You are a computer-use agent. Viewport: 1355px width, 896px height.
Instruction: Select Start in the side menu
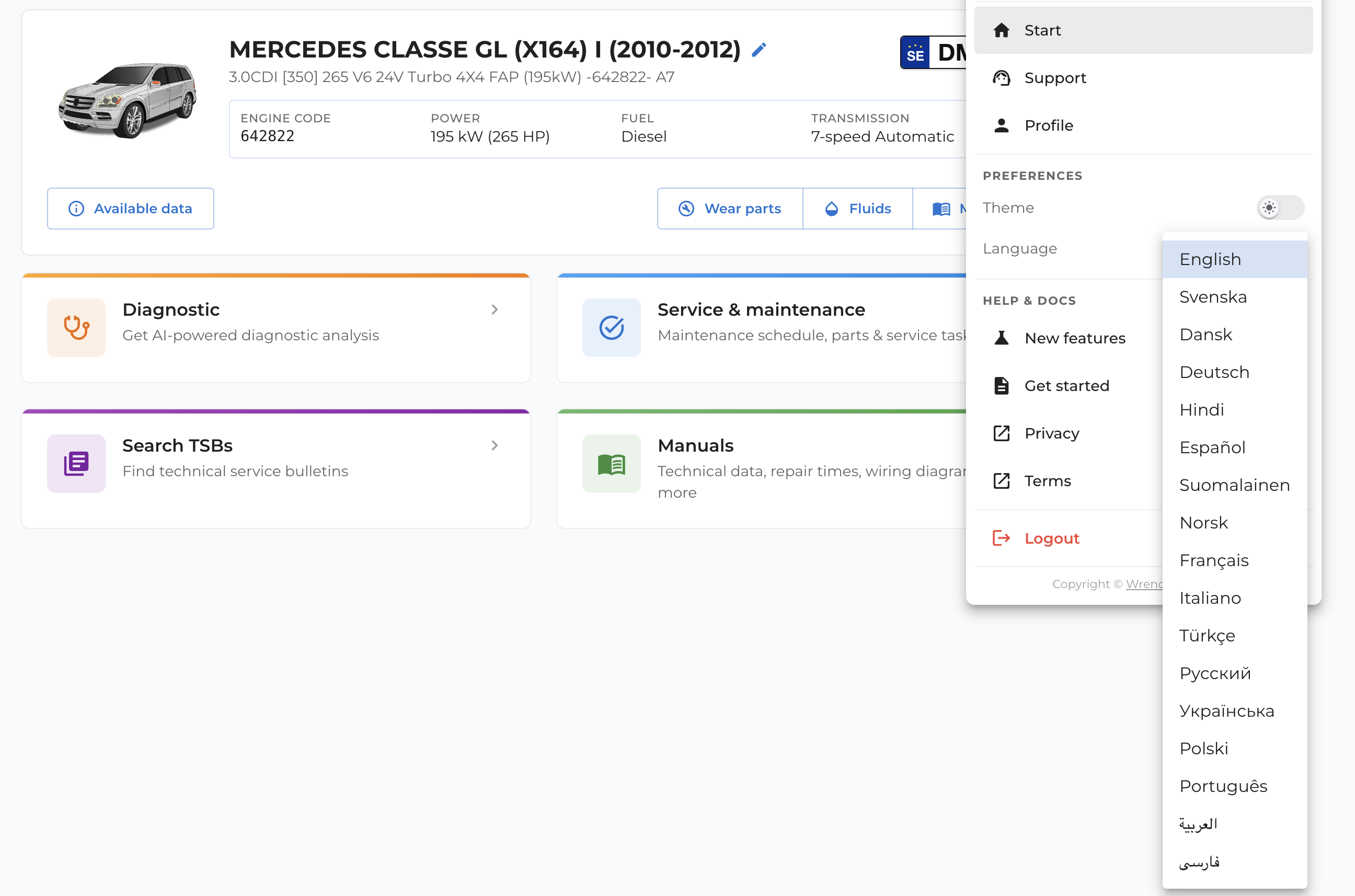1143,30
